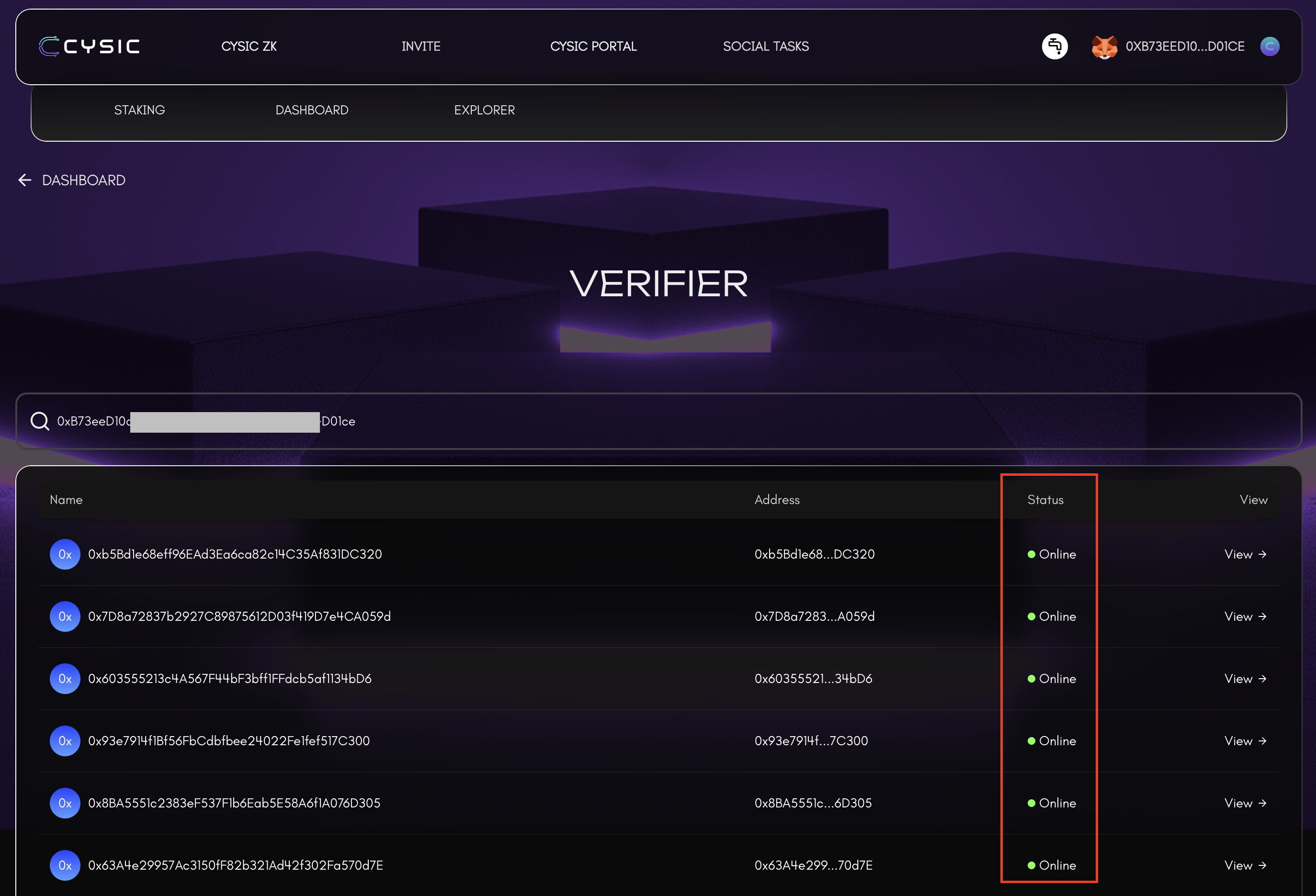
Task: Open SOCIAL TASKS
Action: pos(766,46)
